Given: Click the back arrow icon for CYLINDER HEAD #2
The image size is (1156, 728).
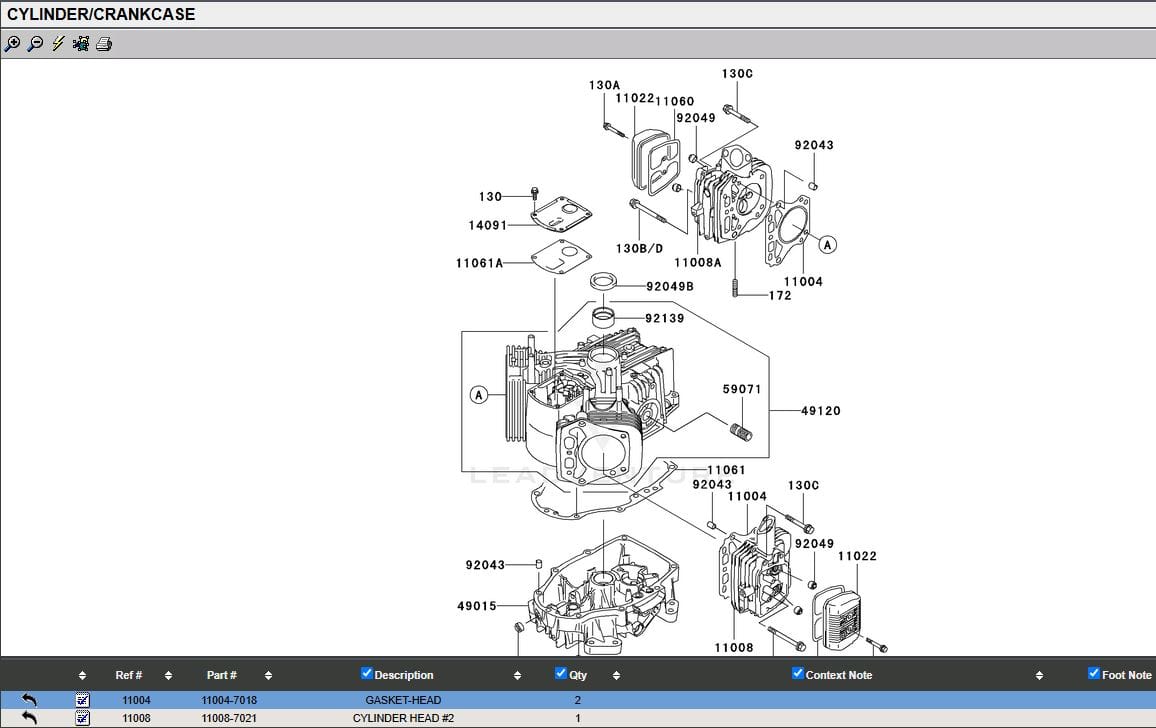Looking at the screenshot, I should point(29,718).
